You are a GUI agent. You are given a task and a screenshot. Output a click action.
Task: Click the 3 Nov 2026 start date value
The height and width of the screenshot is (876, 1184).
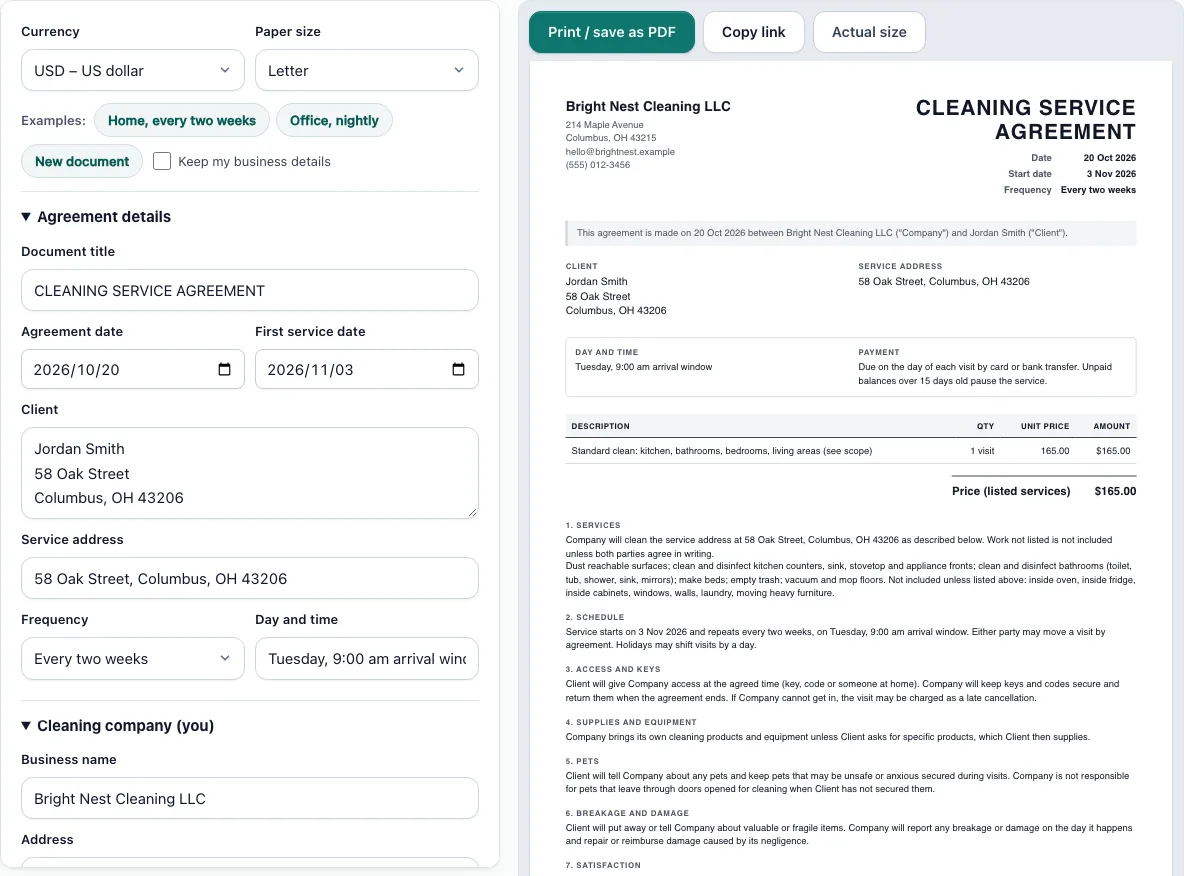1111,174
